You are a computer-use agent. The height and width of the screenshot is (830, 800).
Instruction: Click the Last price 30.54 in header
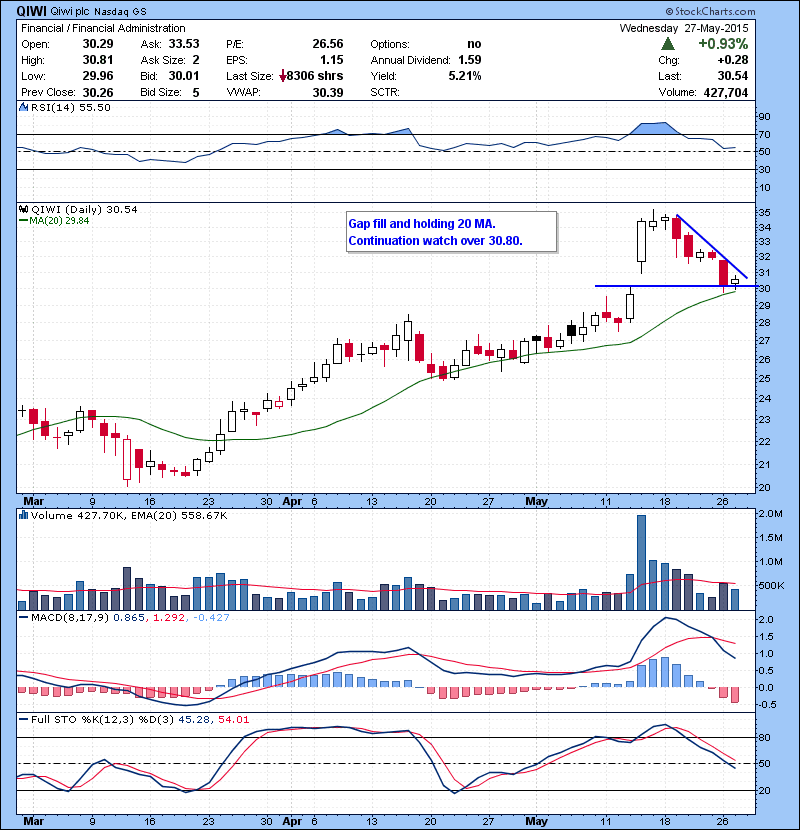click(x=733, y=76)
